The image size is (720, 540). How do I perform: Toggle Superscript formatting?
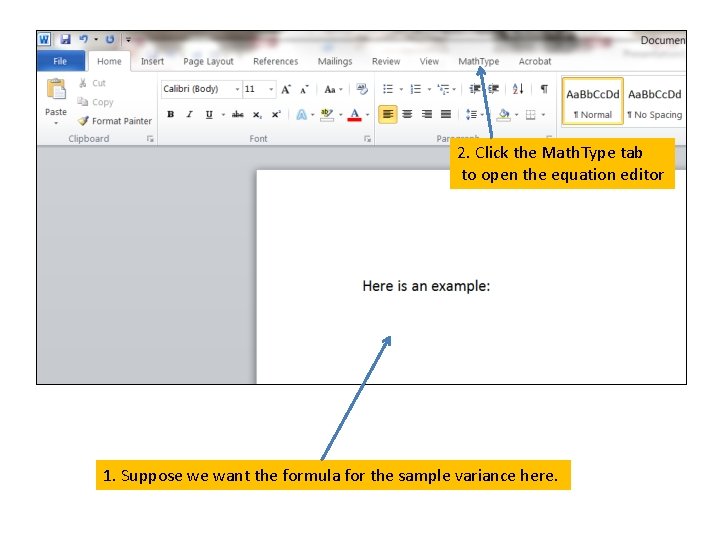click(276, 114)
